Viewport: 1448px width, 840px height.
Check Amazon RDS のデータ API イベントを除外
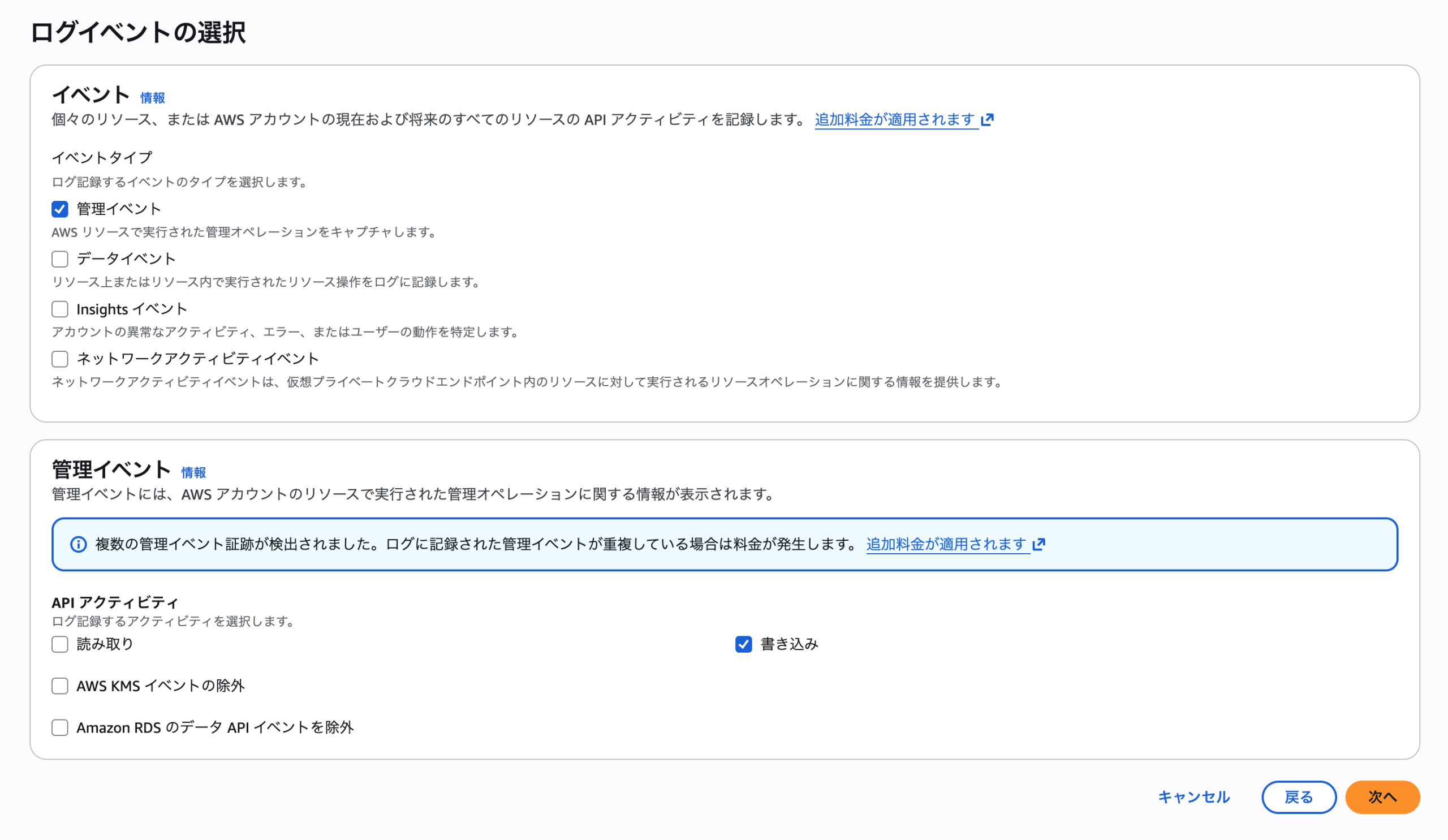point(60,727)
